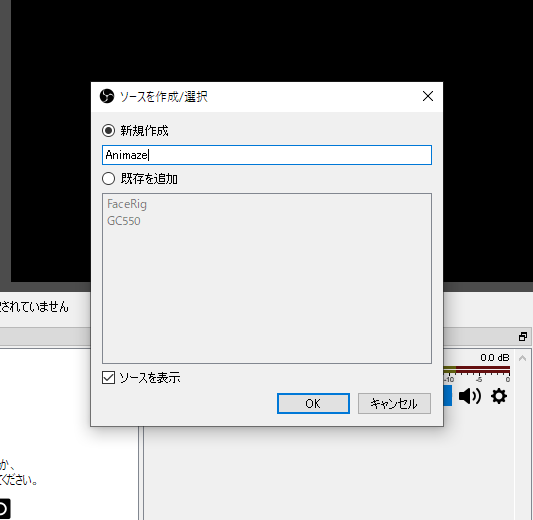The width and height of the screenshot is (533, 520).
Task: Select the 新規作成 radio button
Action: pyautogui.click(x=108, y=131)
